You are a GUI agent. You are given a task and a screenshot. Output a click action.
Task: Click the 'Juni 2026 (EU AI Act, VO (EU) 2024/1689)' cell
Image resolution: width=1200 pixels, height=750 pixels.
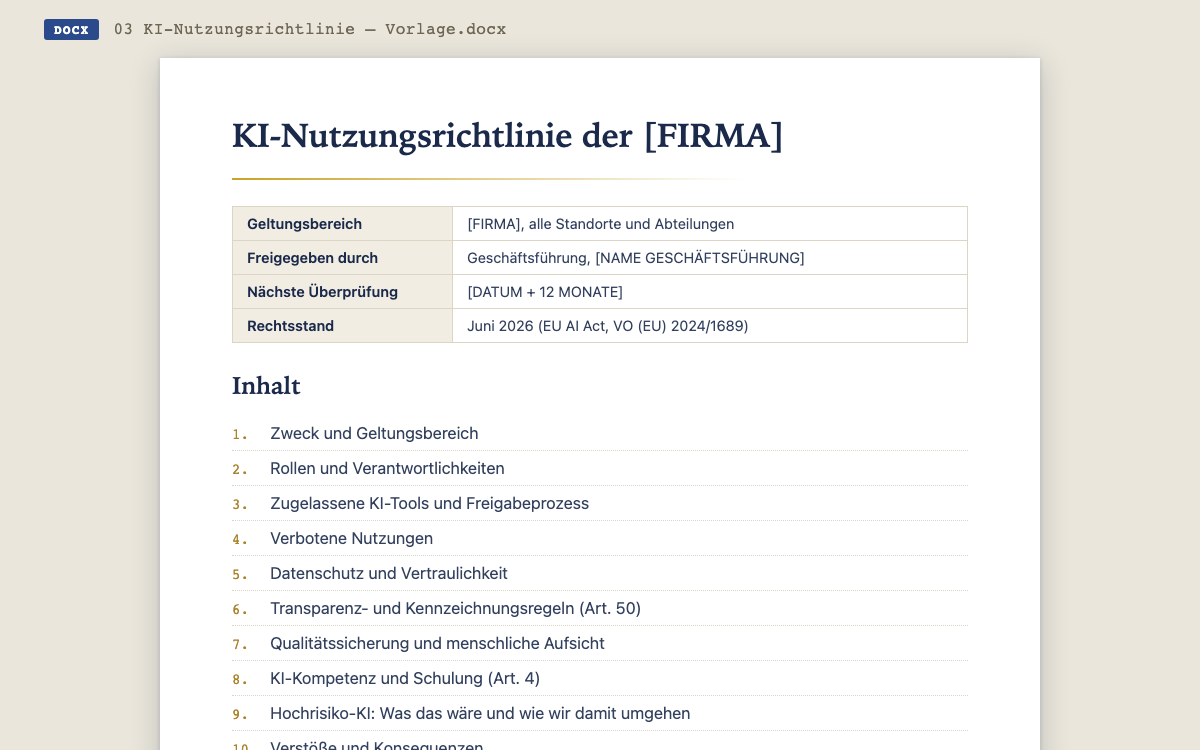(x=710, y=326)
